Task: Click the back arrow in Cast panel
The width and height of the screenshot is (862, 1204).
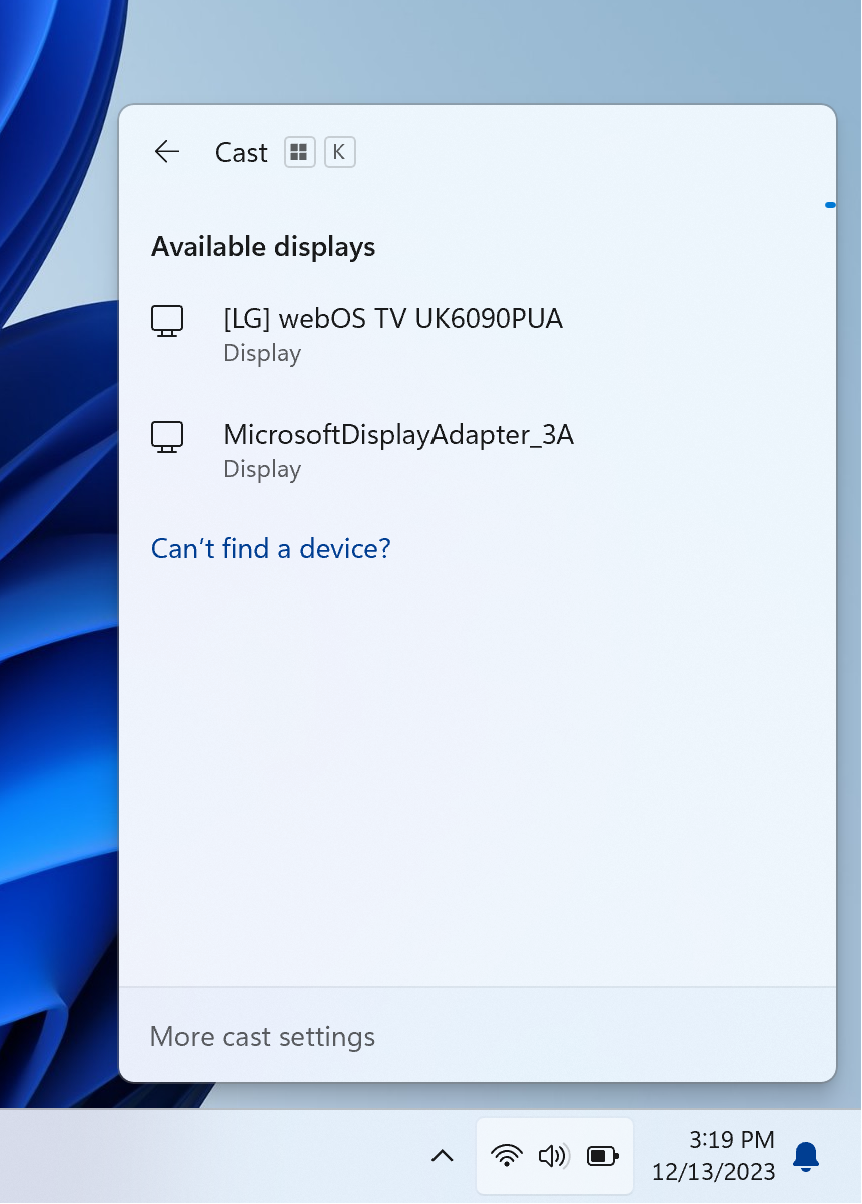Action: pos(167,152)
